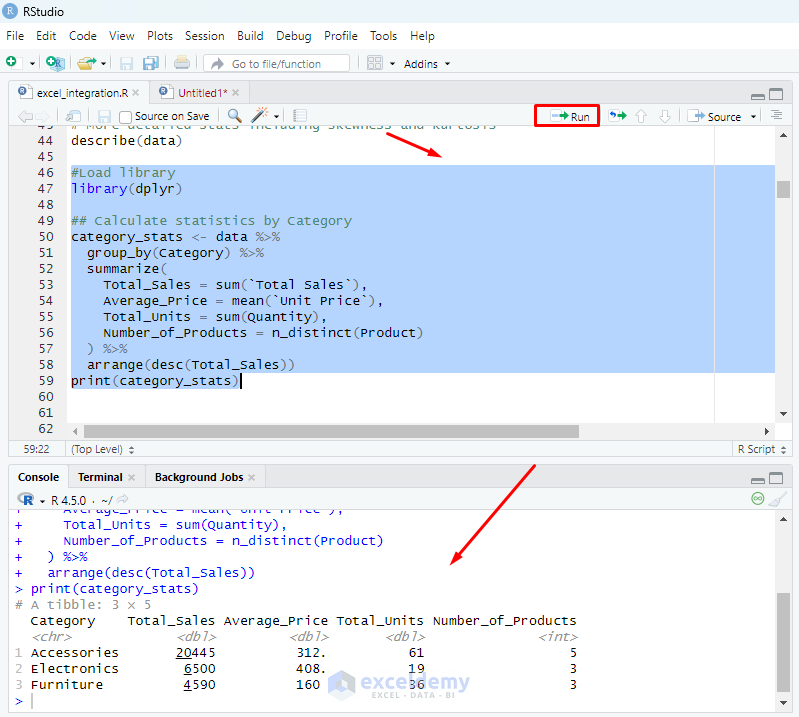The image size is (799, 717).
Task: Open Find/Replace with the magnifier icon
Action: pos(234,116)
